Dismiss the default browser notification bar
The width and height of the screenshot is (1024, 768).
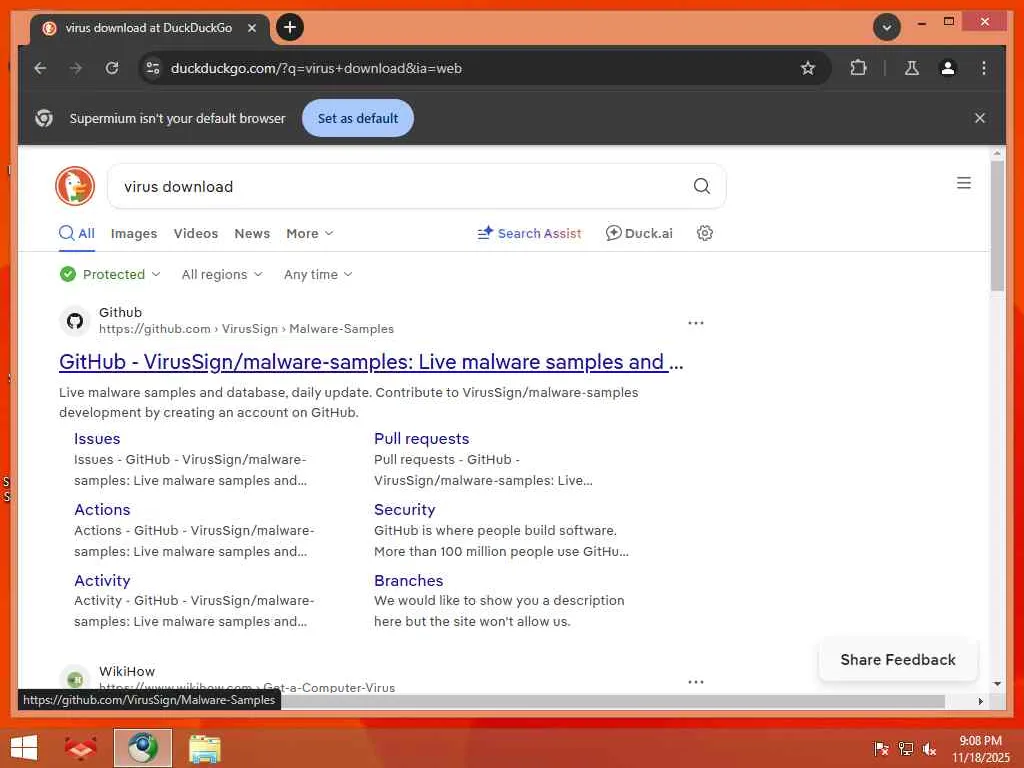[x=980, y=118]
